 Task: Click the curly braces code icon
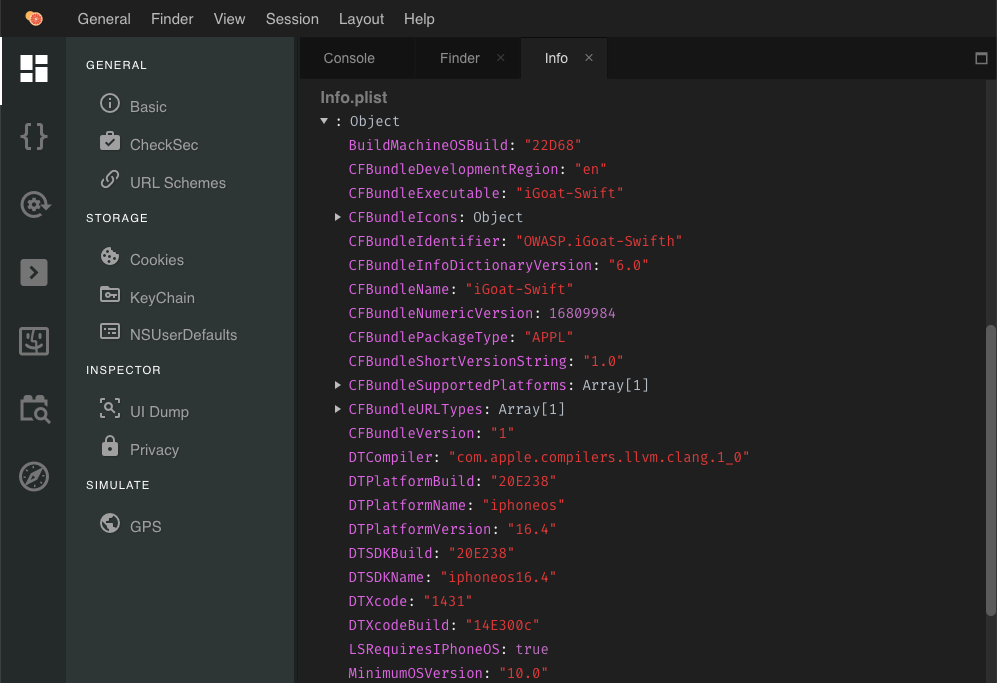tap(33, 137)
